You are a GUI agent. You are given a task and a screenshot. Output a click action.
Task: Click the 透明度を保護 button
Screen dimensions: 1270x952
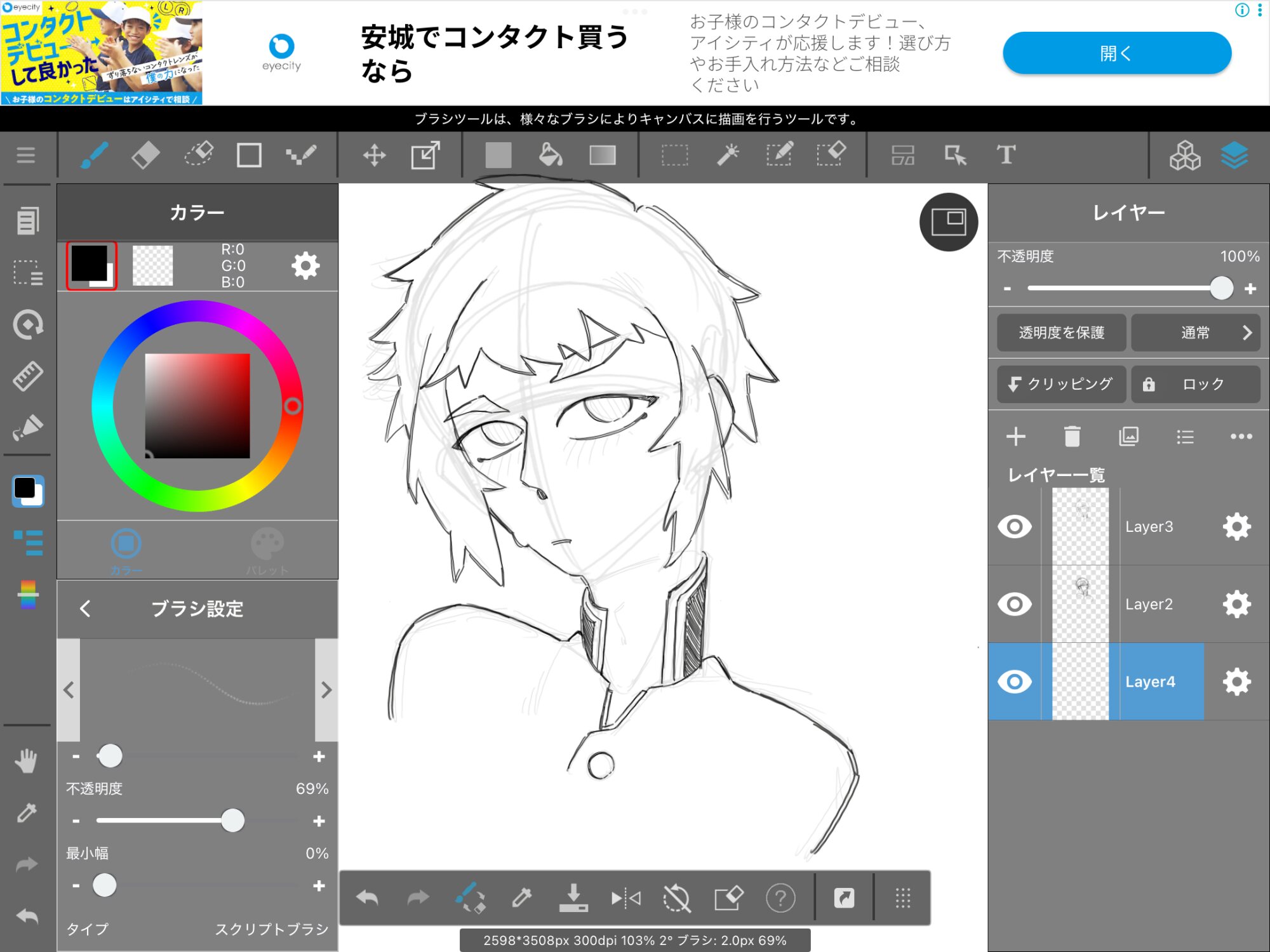point(1061,333)
